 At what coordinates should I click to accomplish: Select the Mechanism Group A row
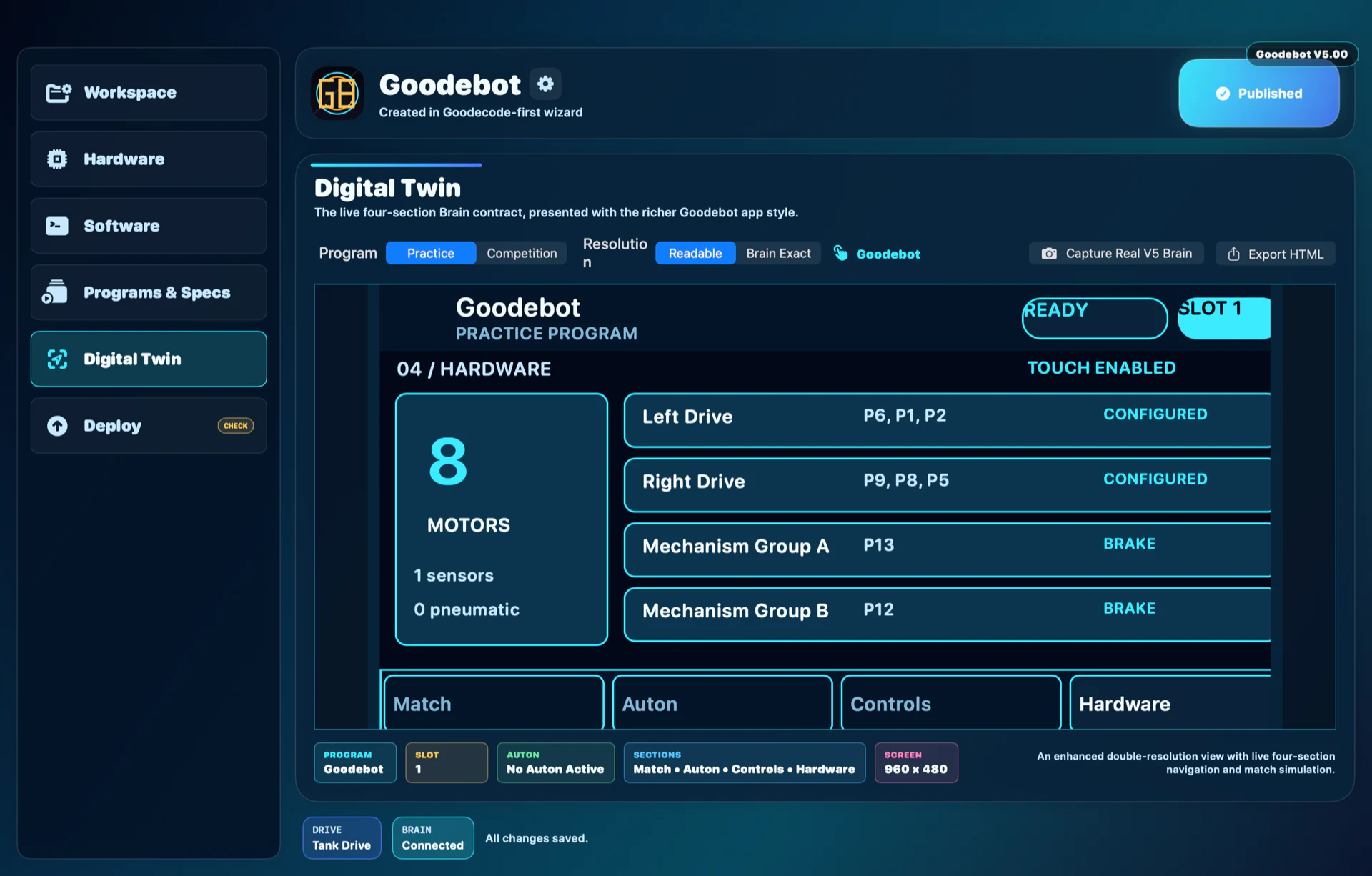(x=948, y=550)
